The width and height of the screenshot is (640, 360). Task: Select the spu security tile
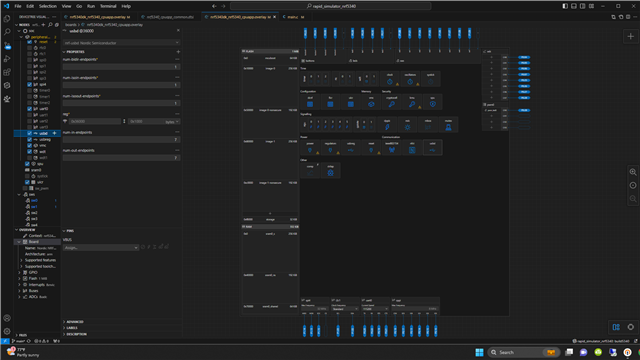coord(432,102)
